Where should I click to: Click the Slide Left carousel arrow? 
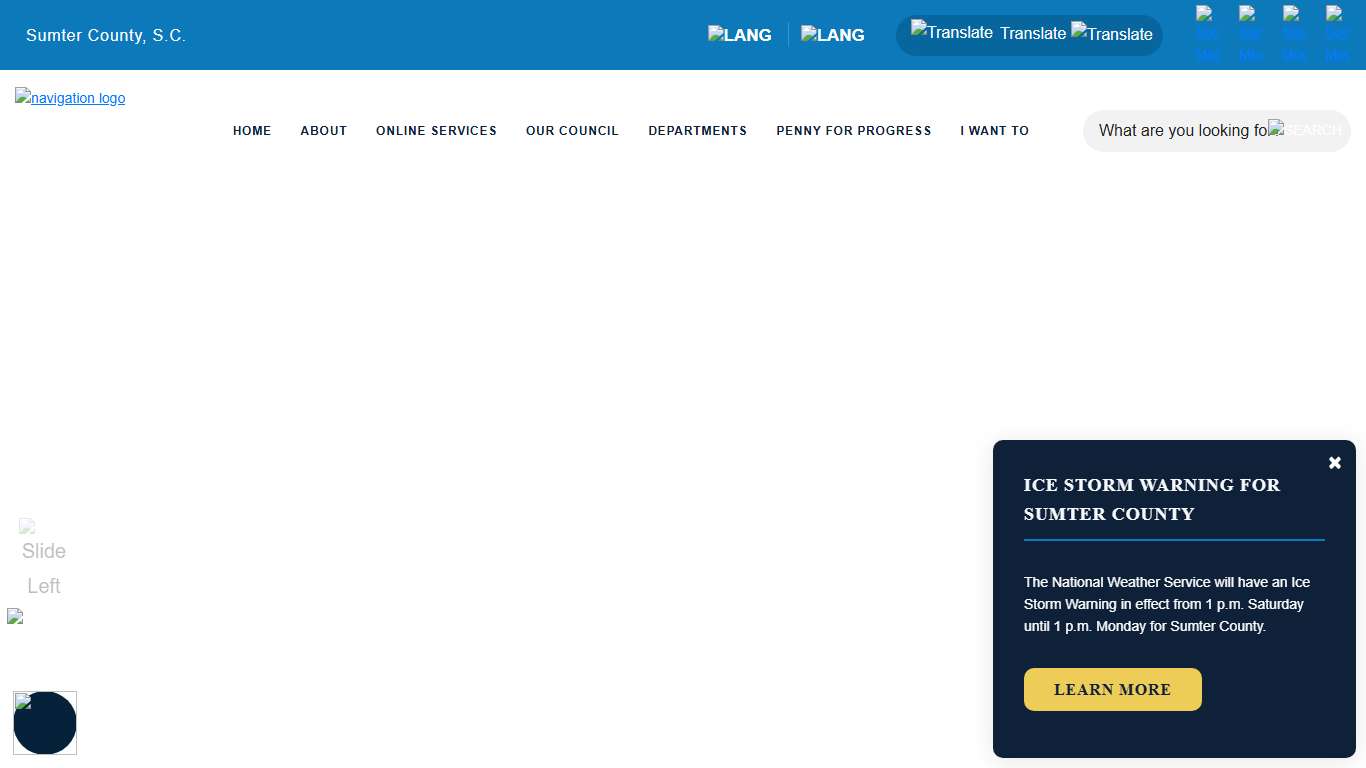point(43,558)
